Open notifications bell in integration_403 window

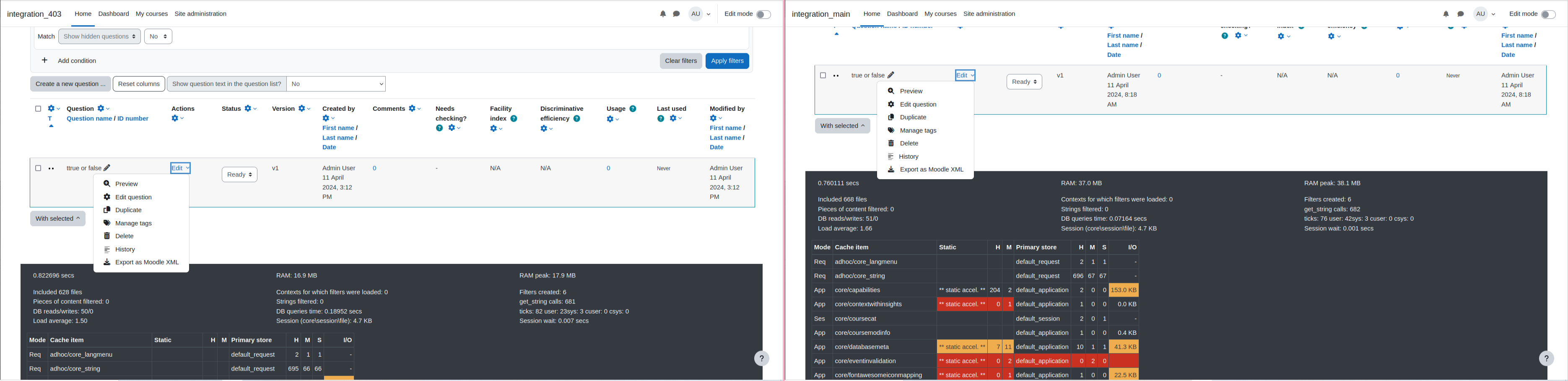coord(663,14)
